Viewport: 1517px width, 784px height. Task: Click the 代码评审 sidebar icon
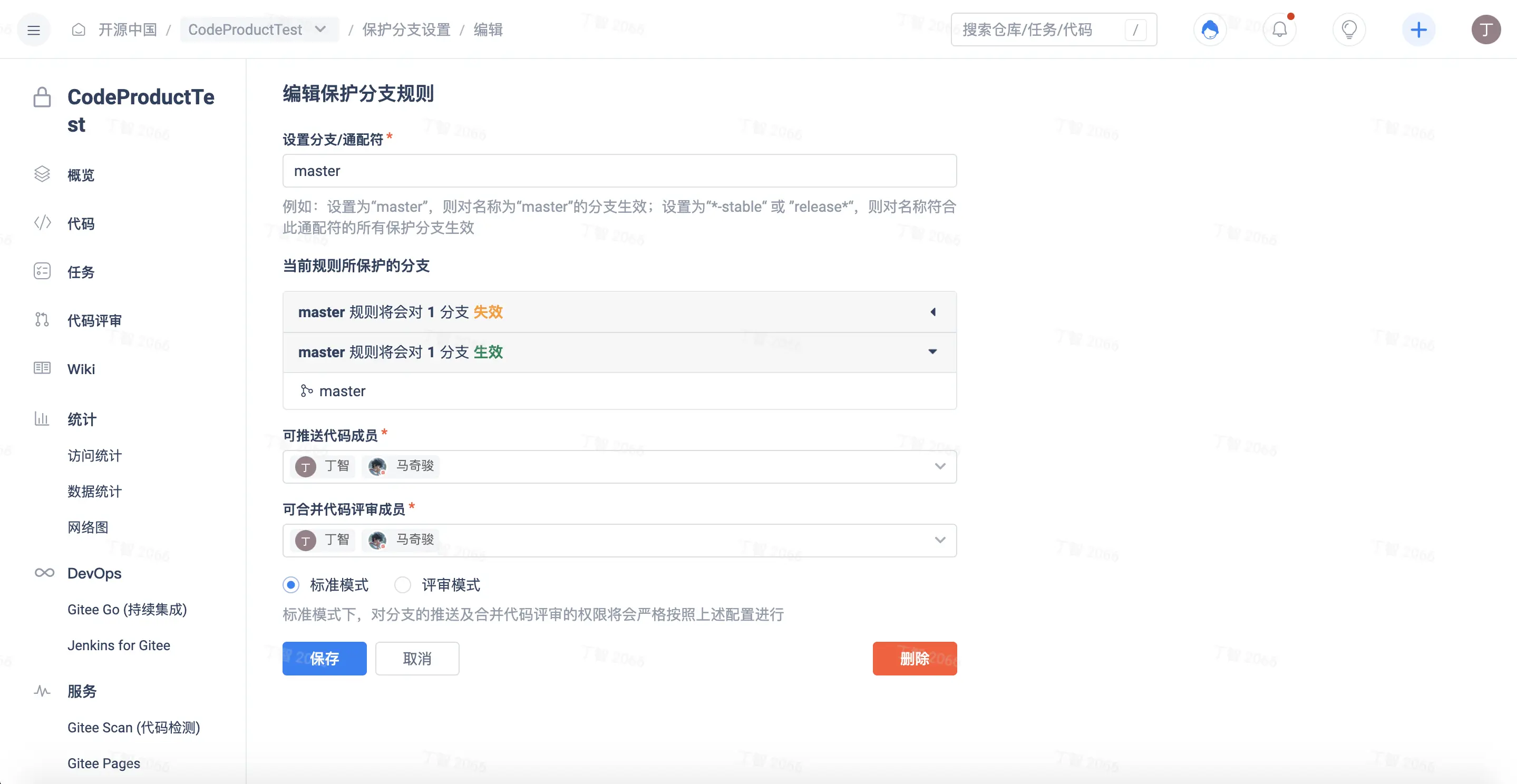pos(41,320)
